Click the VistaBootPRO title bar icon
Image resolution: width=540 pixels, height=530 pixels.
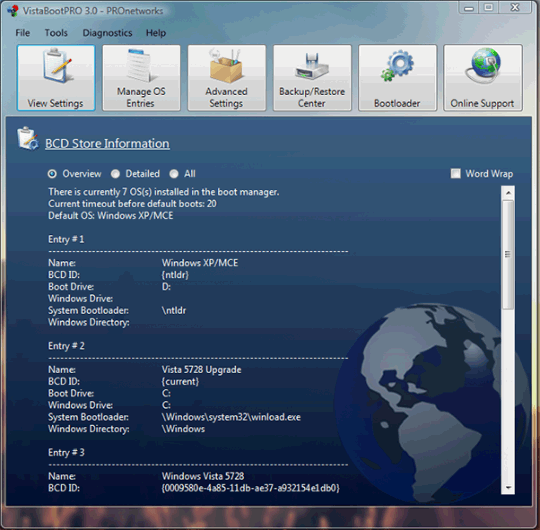click(x=13, y=11)
